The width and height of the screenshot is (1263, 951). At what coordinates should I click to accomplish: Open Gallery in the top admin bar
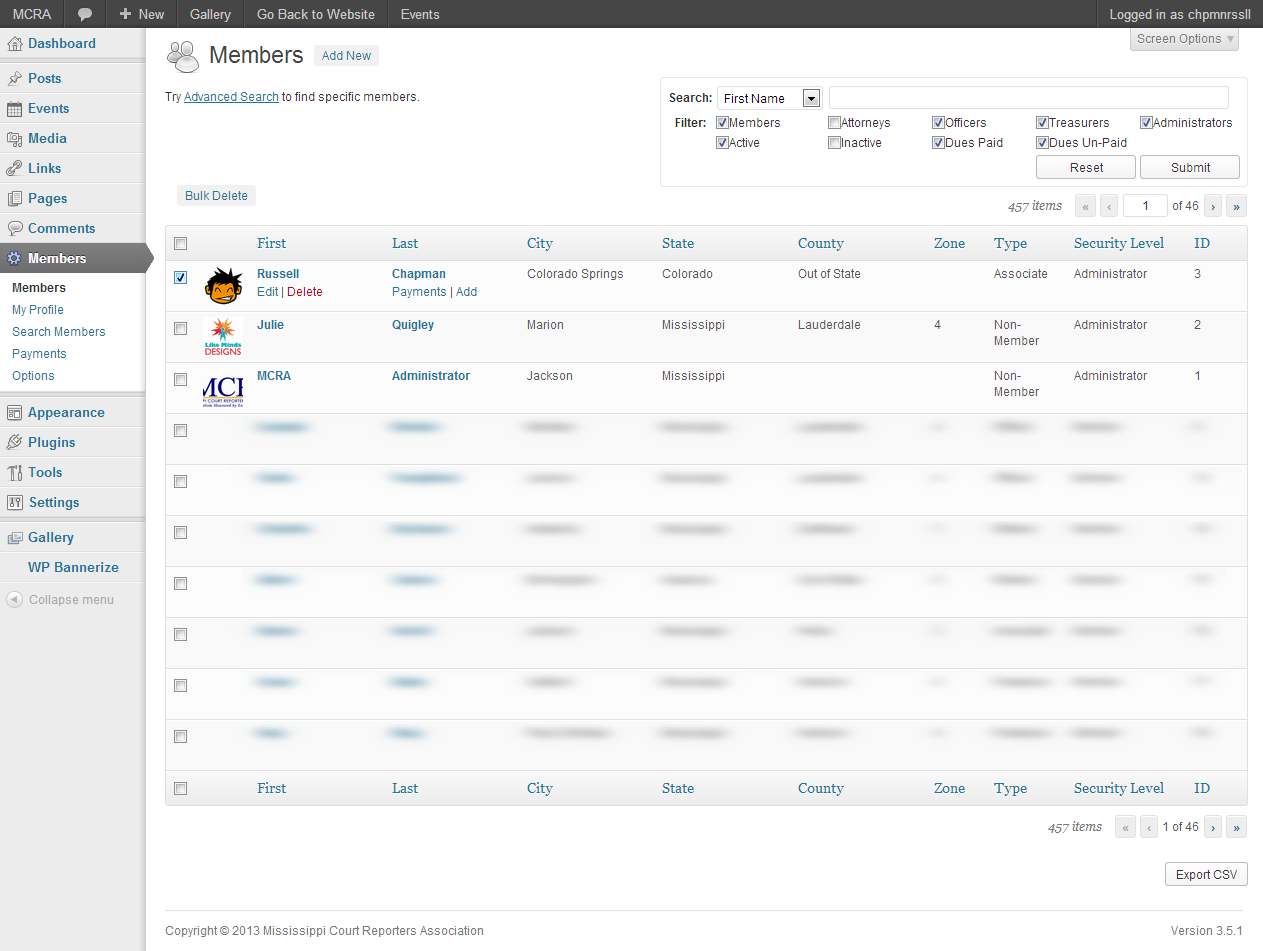coord(210,14)
